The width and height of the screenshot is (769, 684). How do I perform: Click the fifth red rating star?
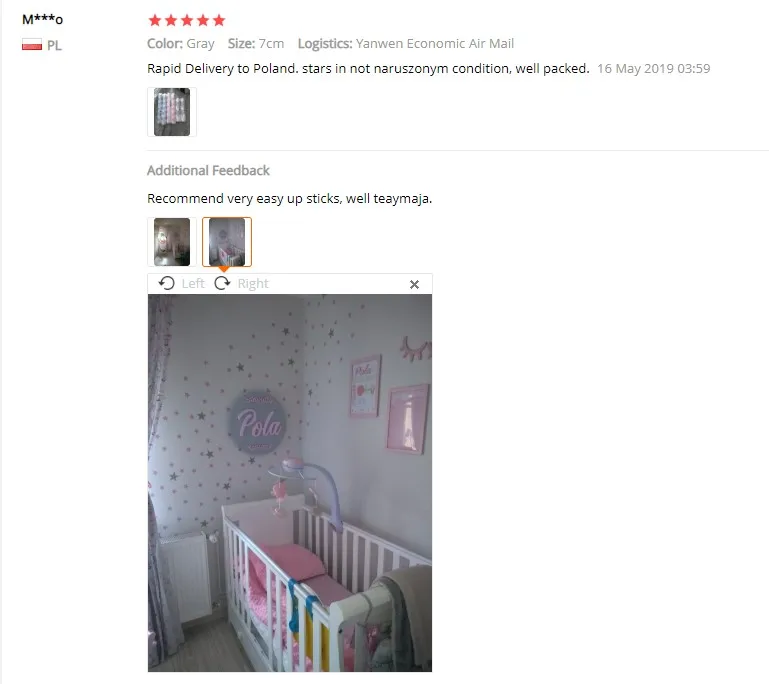coord(219,20)
